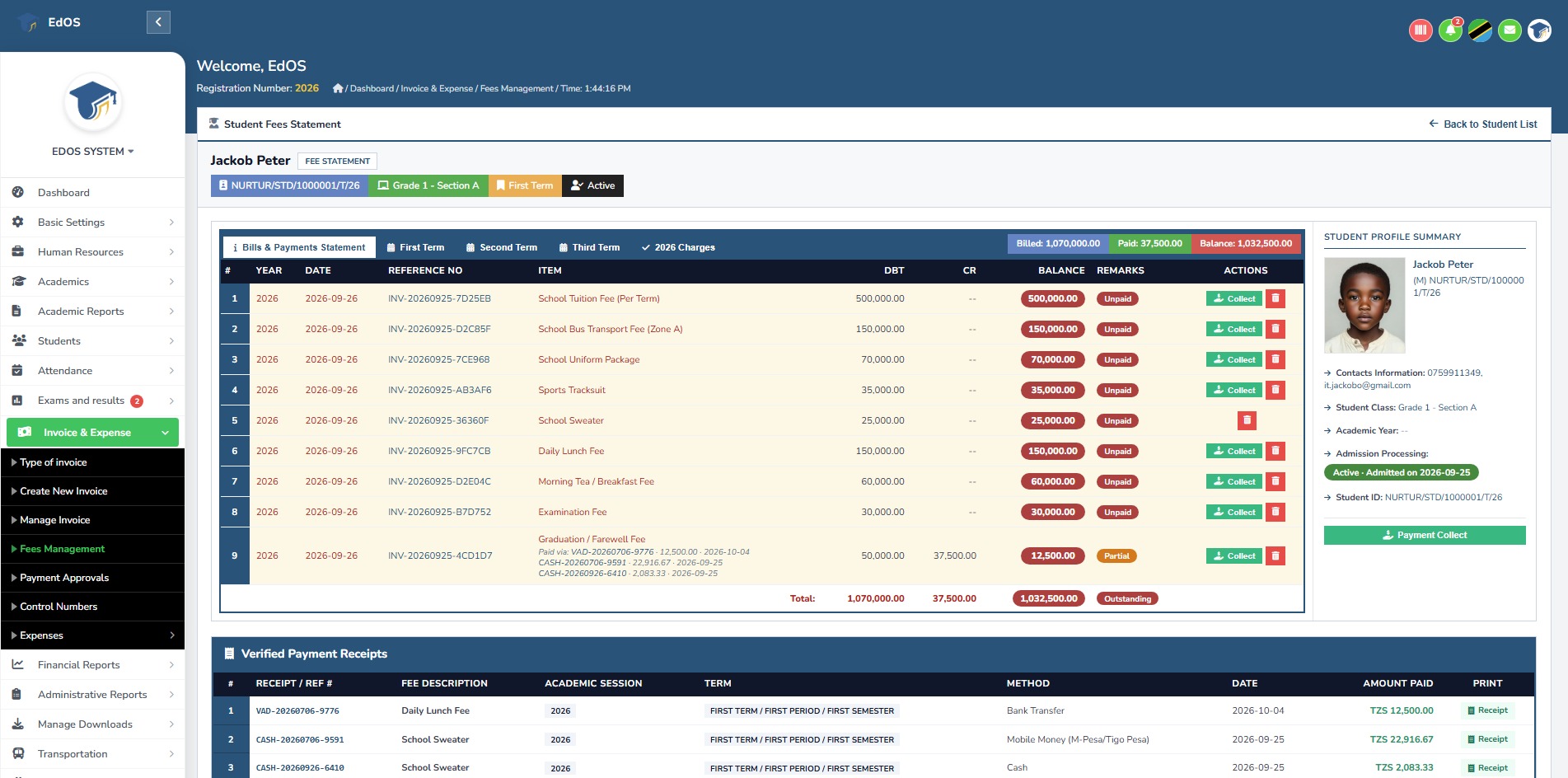
Task: Go to Dashboard in the sidebar
Action: tap(92, 193)
